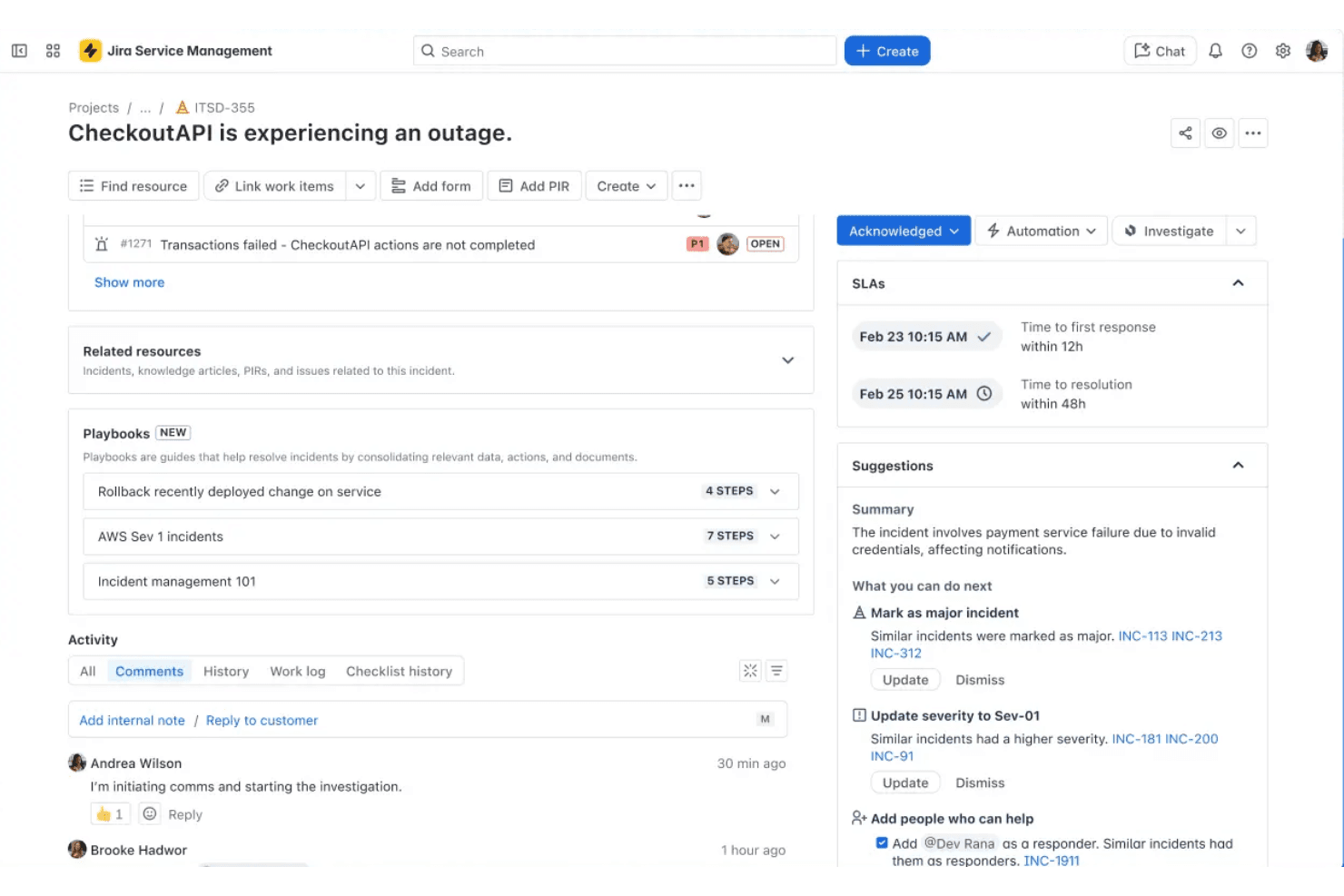Open the user profile avatar
This screenshot has width=1344, height=896.
pyautogui.click(x=1317, y=51)
